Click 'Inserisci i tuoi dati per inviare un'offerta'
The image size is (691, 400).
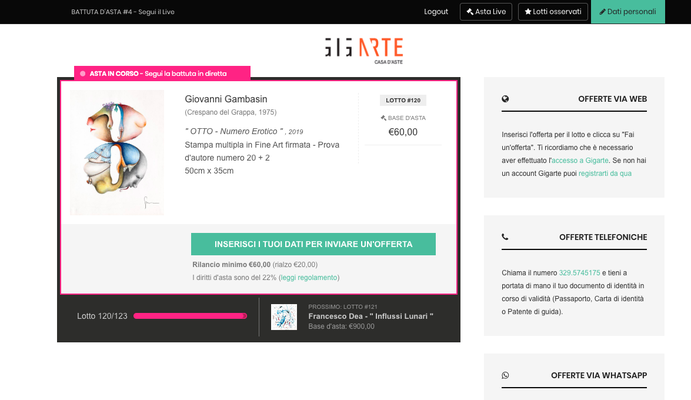click(313, 244)
